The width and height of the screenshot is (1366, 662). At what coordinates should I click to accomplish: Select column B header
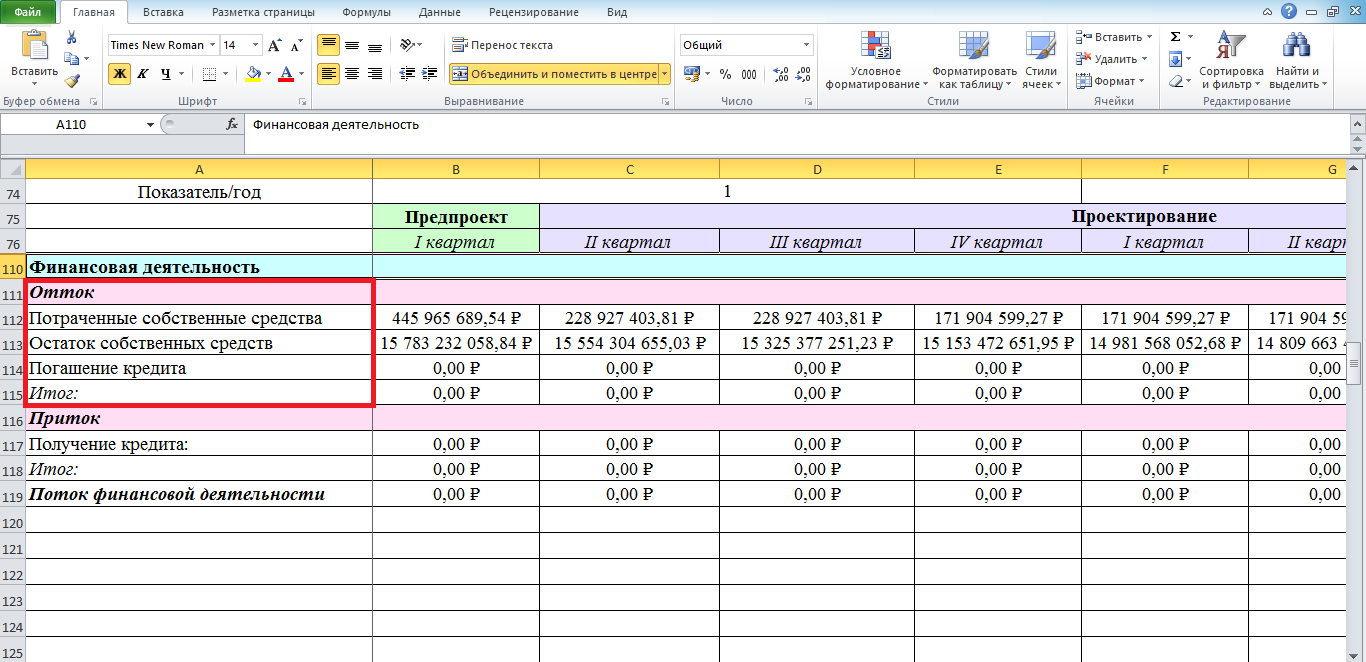pyautogui.click(x=455, y=170)
